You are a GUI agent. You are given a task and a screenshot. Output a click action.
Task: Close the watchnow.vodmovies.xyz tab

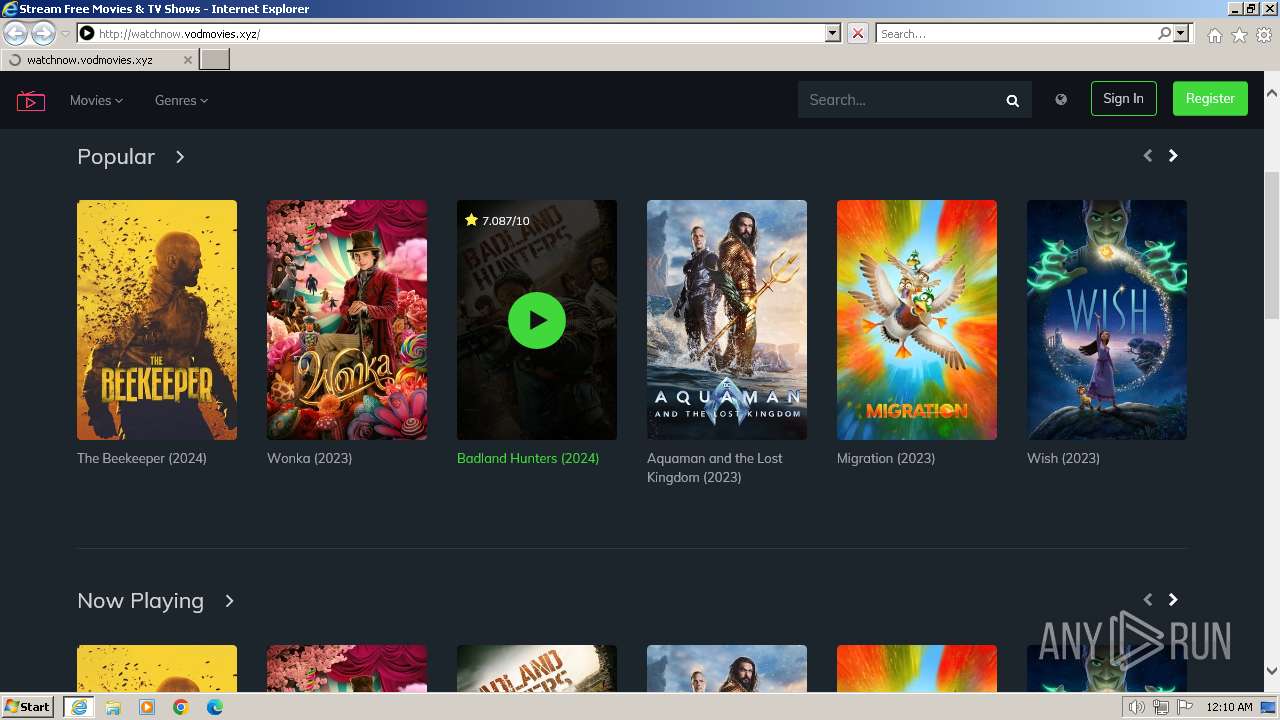tap(187, 60)
